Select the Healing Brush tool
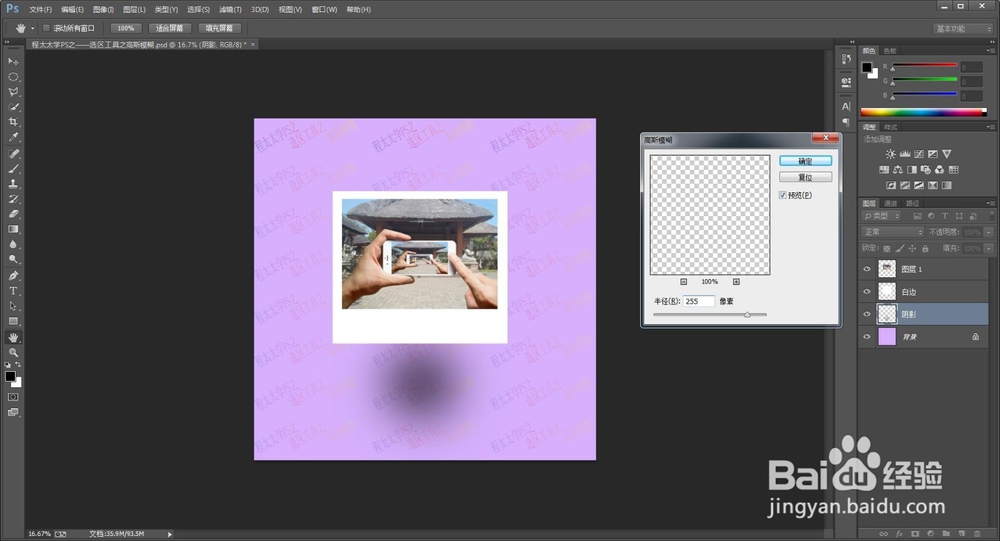Screen dimensions: 1000x541 click(x=13, y=154)
